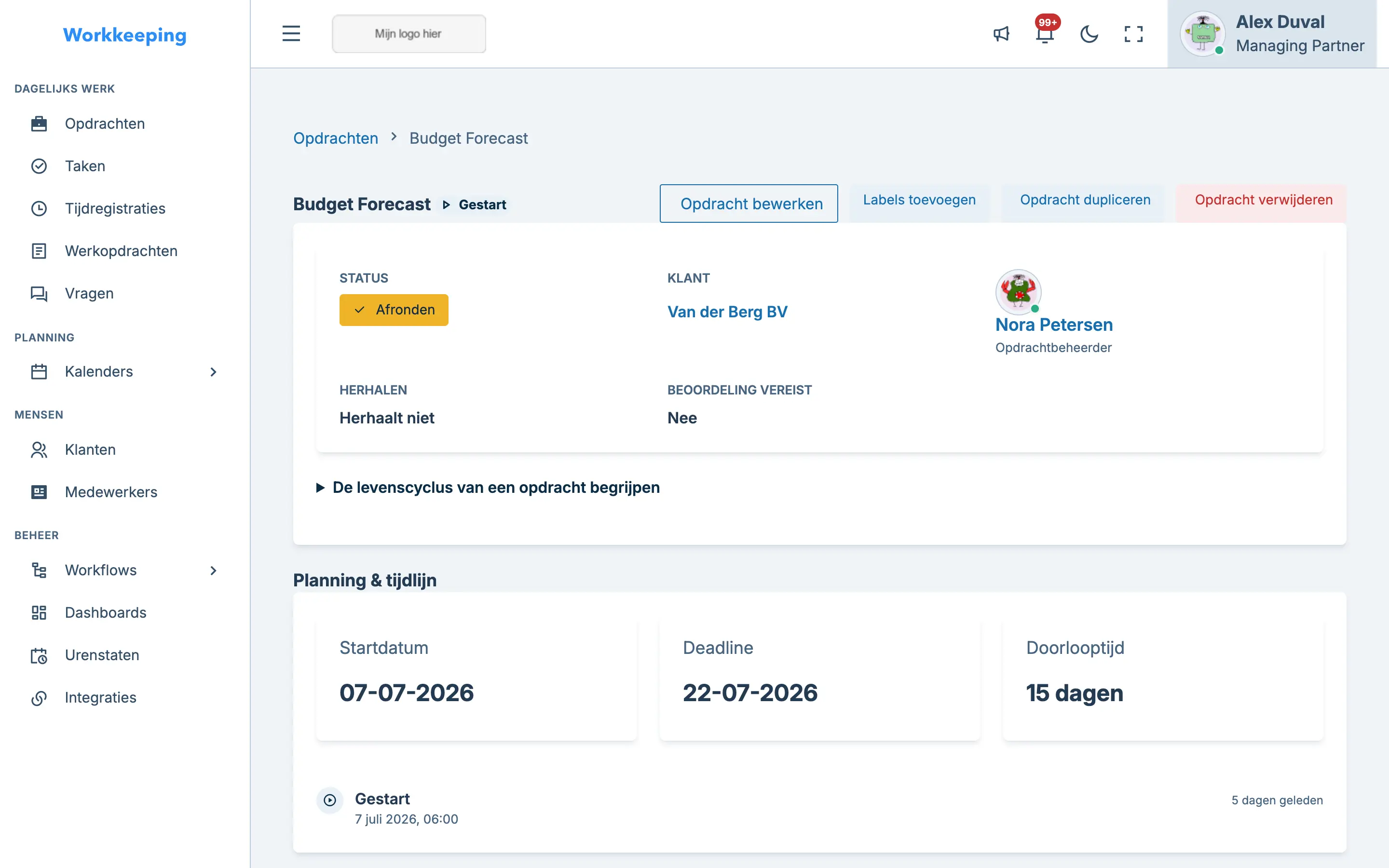Click 'Herhaalt niet' value
The image size is (1389, 868).
[387, 418]
